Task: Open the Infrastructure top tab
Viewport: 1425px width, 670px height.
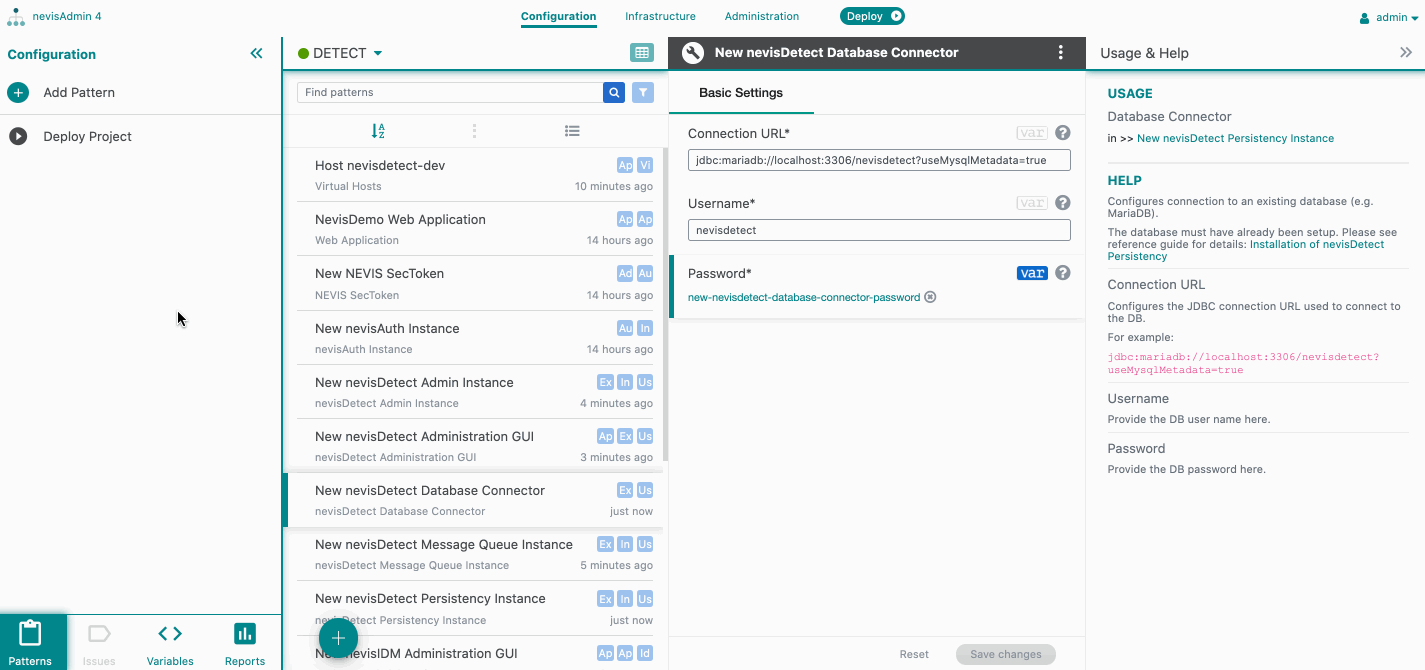Action: tap(660, 16)
